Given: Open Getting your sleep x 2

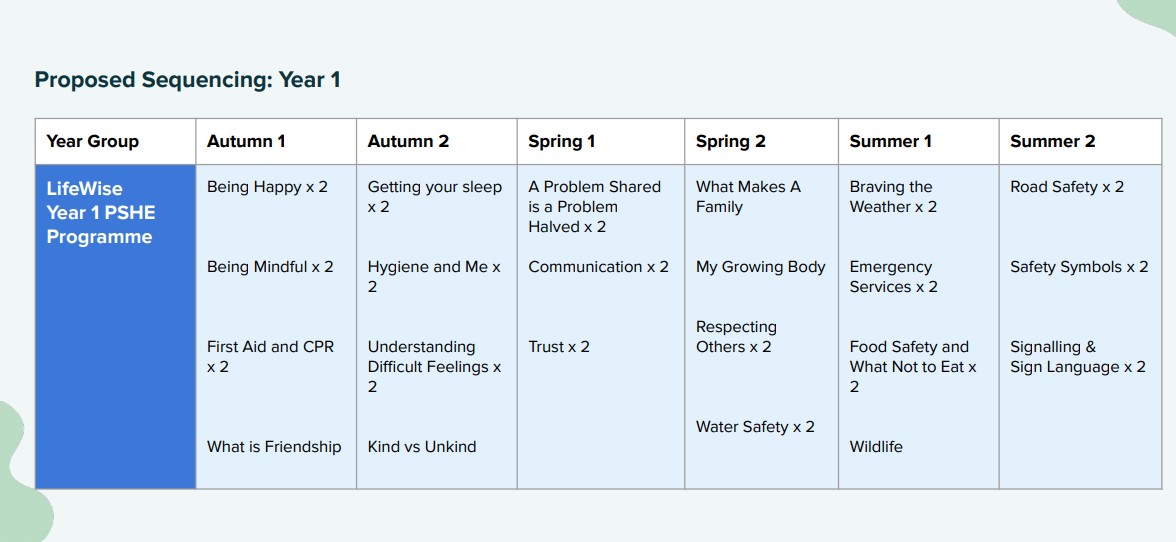Looking at the screenshot, I should tap(434, 196).
